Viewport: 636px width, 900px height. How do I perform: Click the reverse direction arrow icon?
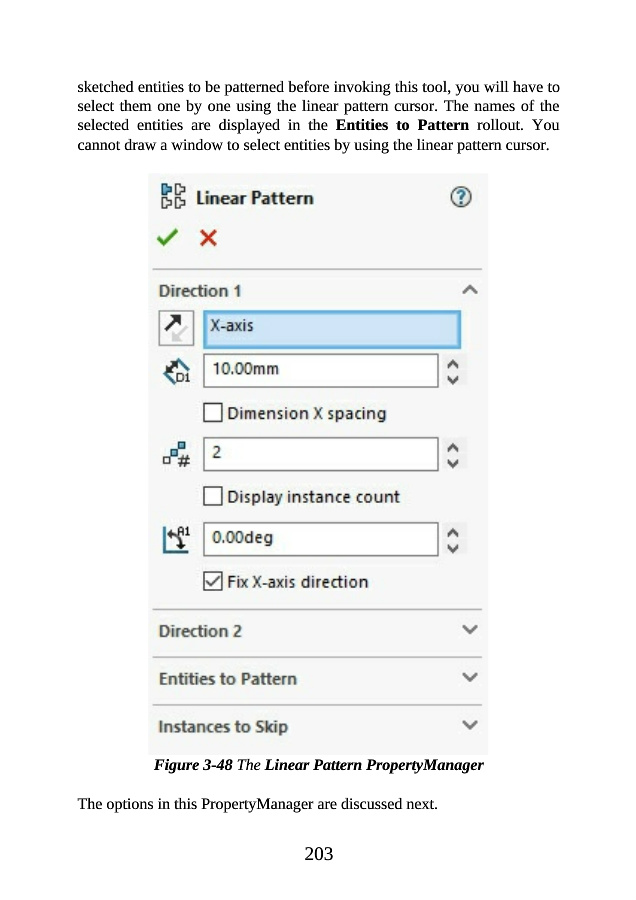[176, 328]
